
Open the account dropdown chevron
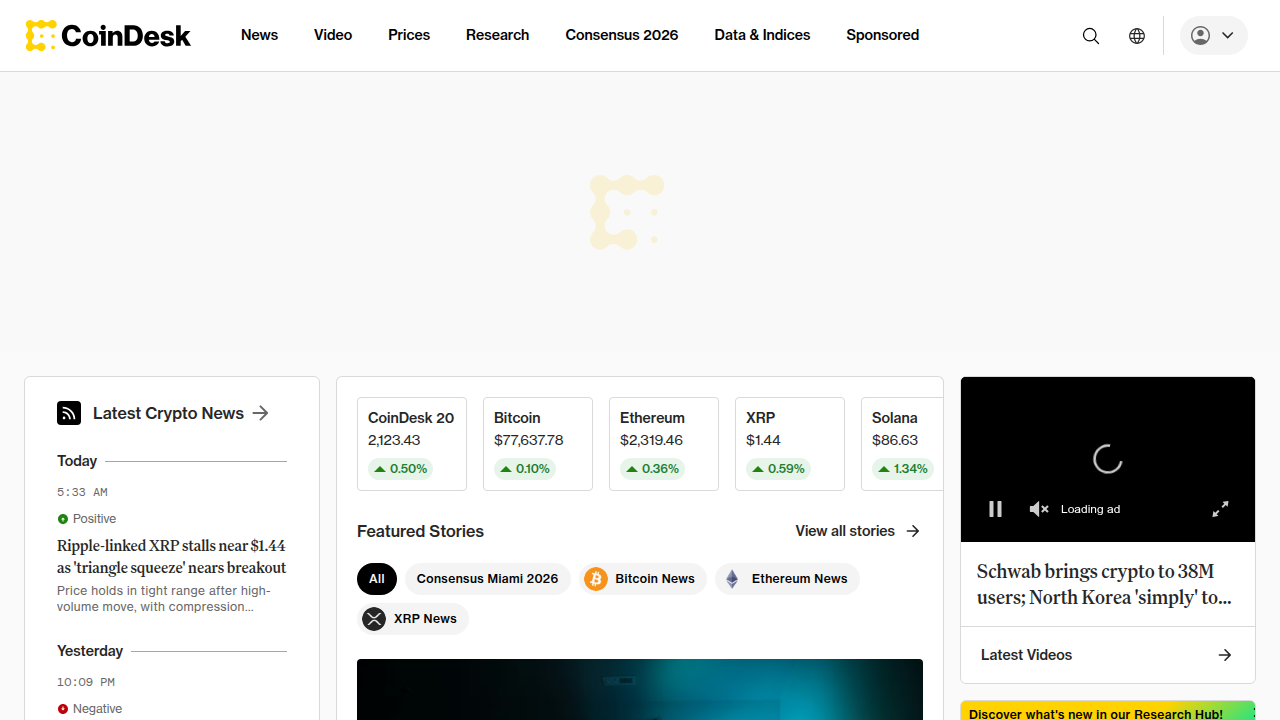click(x=1228, y=35)
